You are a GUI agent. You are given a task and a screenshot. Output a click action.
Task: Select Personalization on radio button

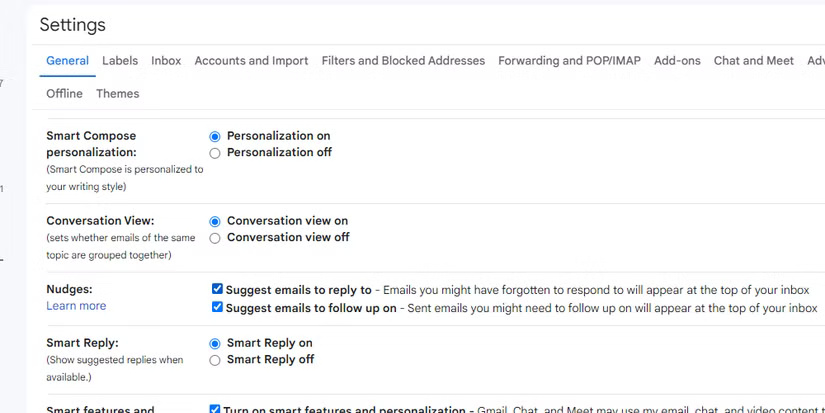coord(215,136)
